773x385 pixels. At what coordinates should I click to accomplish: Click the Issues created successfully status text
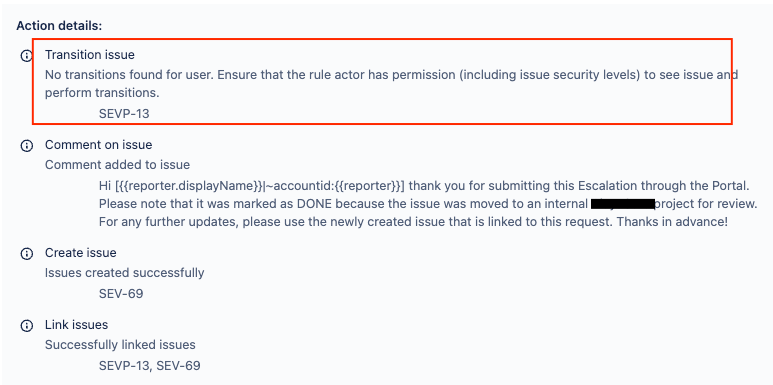(125, 273)
